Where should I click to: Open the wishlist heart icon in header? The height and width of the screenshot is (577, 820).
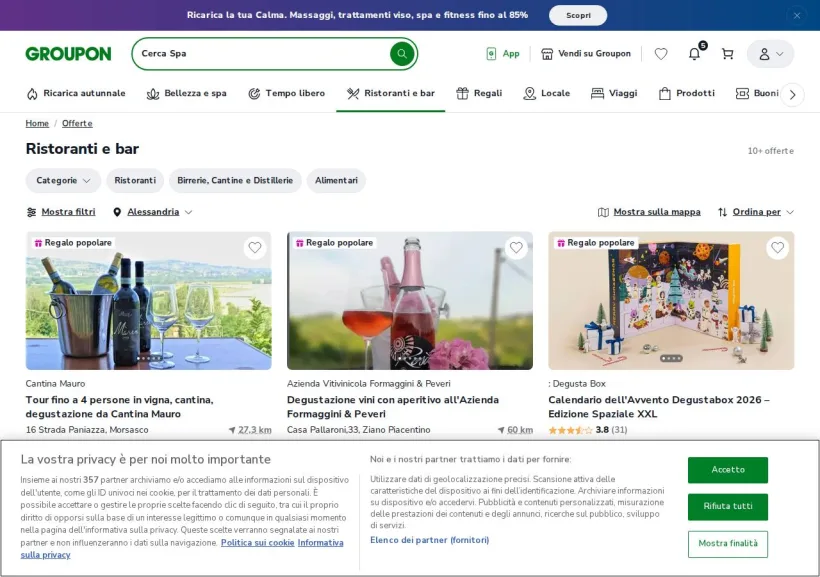pyautogui.click(x=661, y=53)
